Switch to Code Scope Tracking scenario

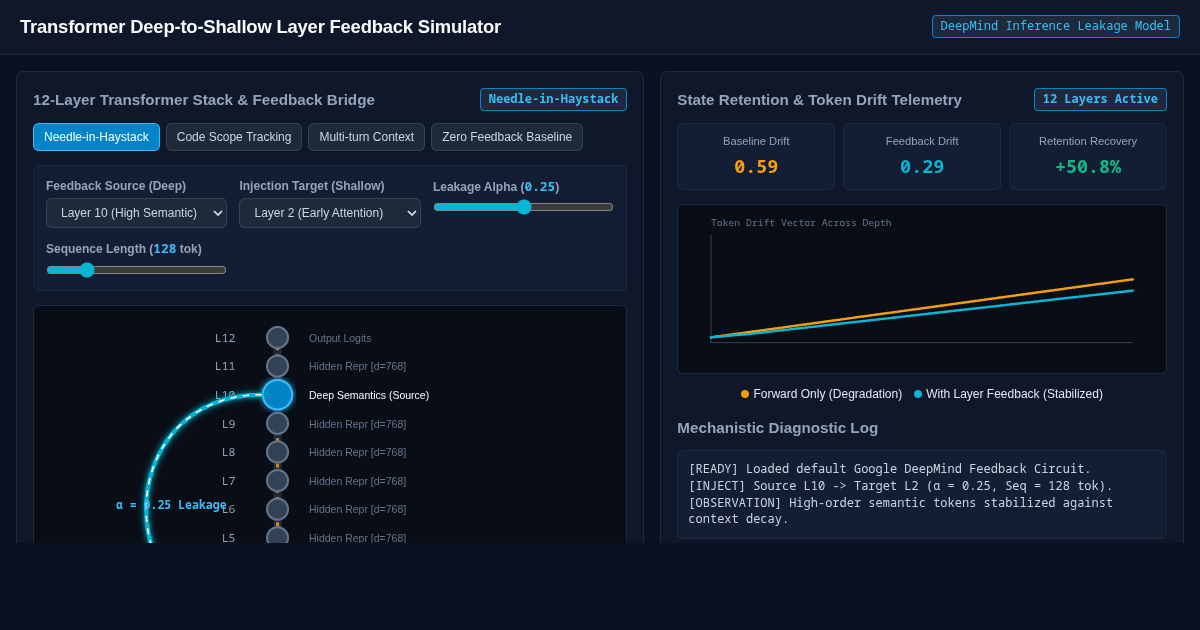234,137
